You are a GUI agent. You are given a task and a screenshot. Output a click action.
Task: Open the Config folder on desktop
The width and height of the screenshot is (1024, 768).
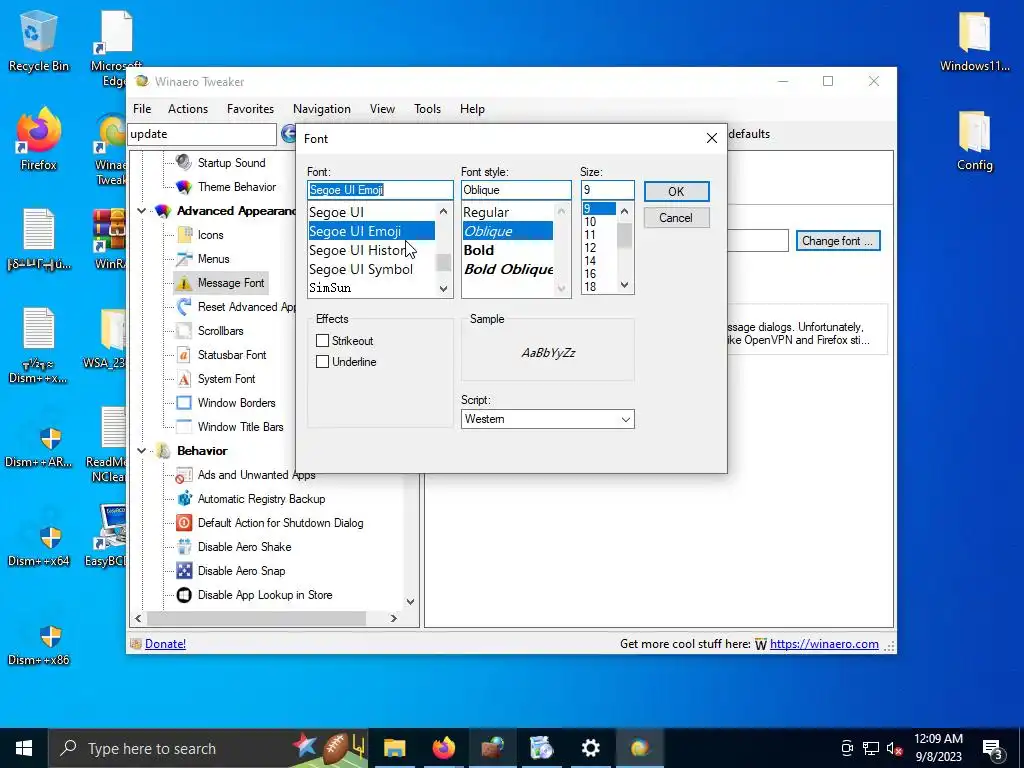click(974, 140)
